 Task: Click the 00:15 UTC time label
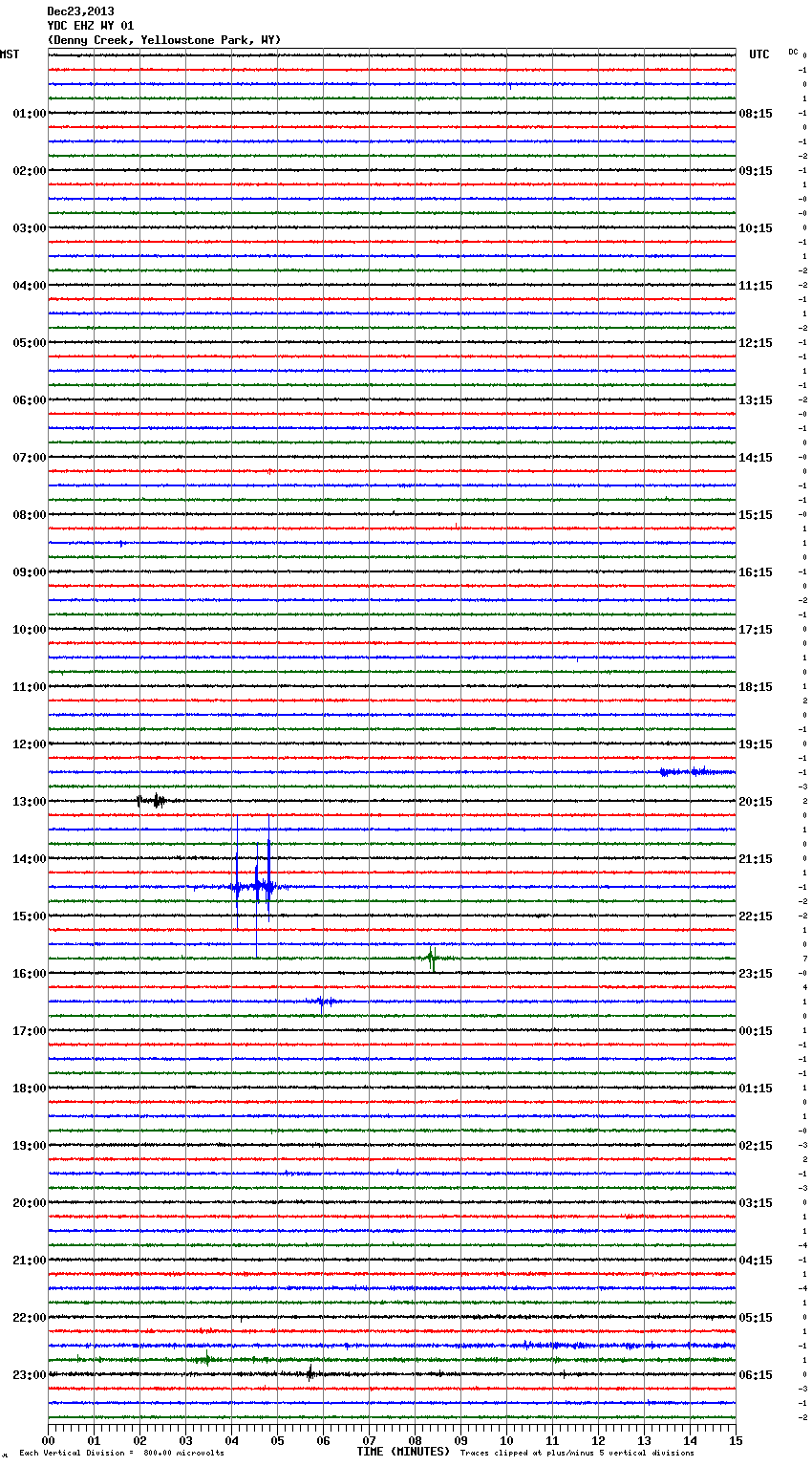click(756, 1031)
